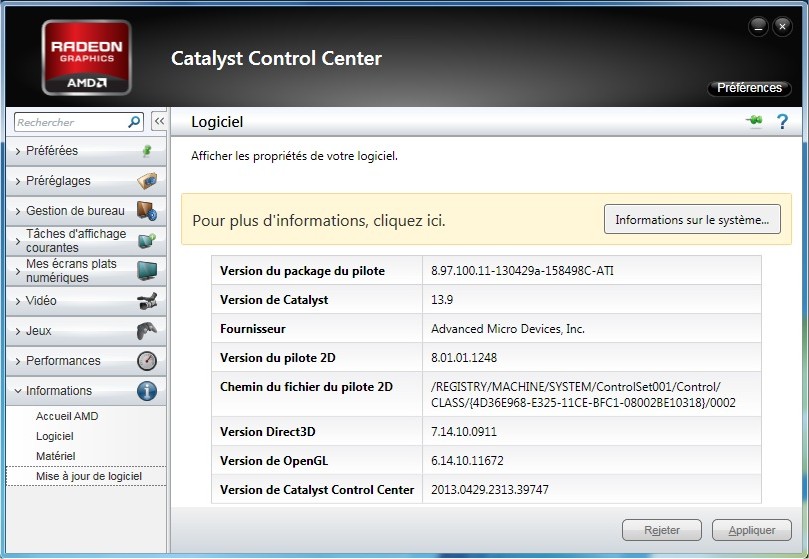The height and width of the screenshot is (559, 809).
Task: Click the Version de Catalyst Control Center label
Action: tap(317, 490)
